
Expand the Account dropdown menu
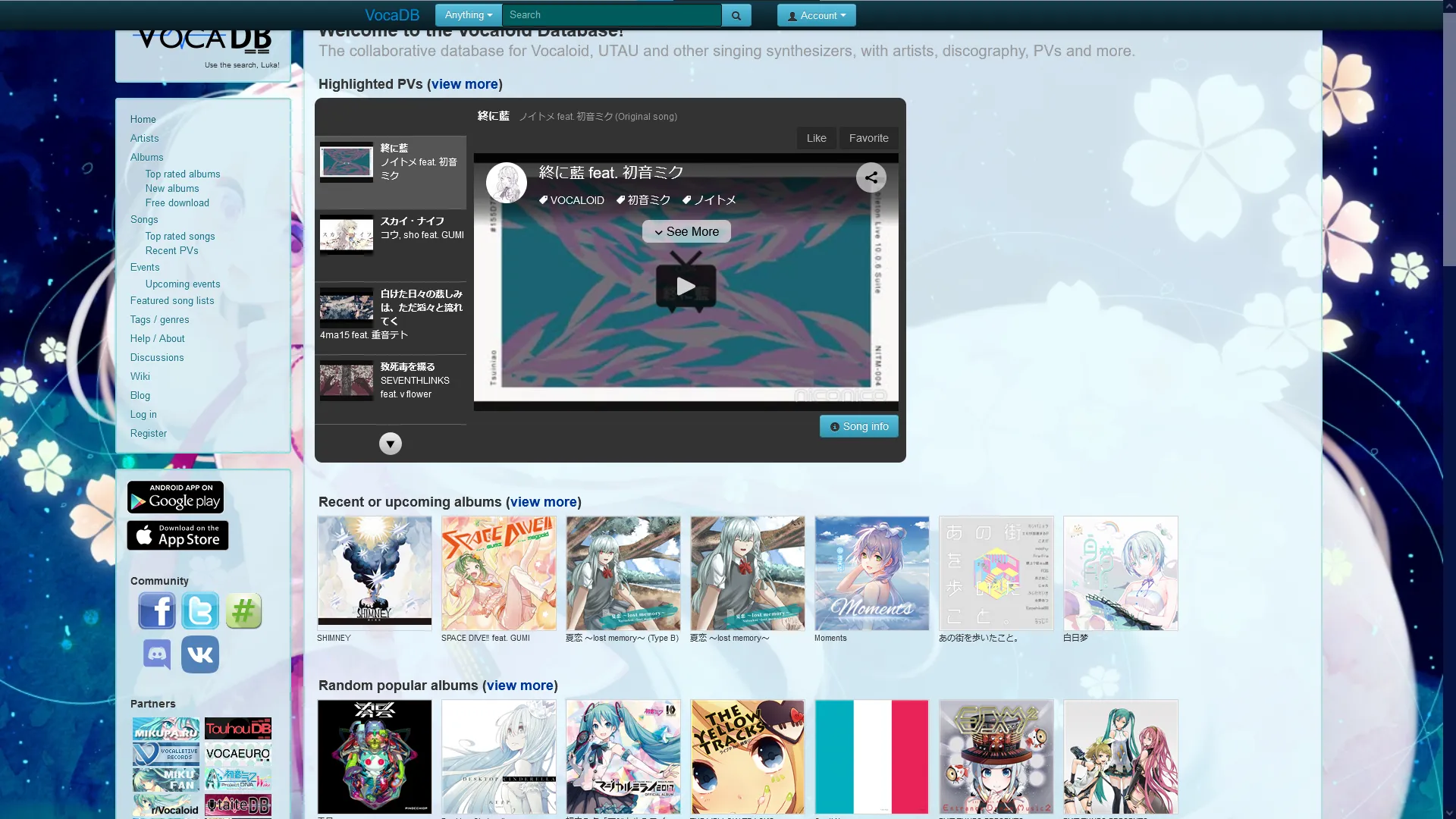816,15
